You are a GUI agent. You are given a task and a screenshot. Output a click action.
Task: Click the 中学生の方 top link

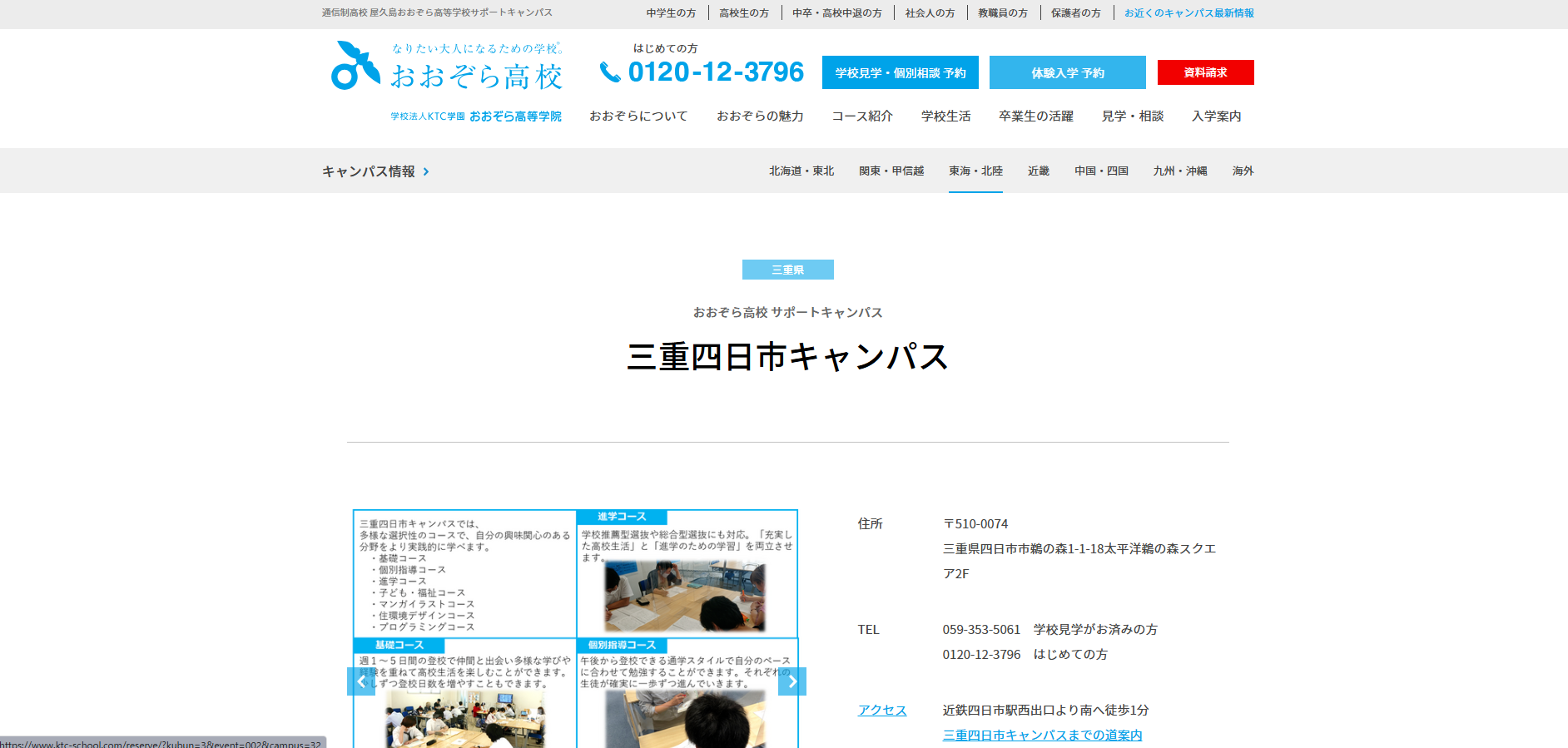coord(671,13)
